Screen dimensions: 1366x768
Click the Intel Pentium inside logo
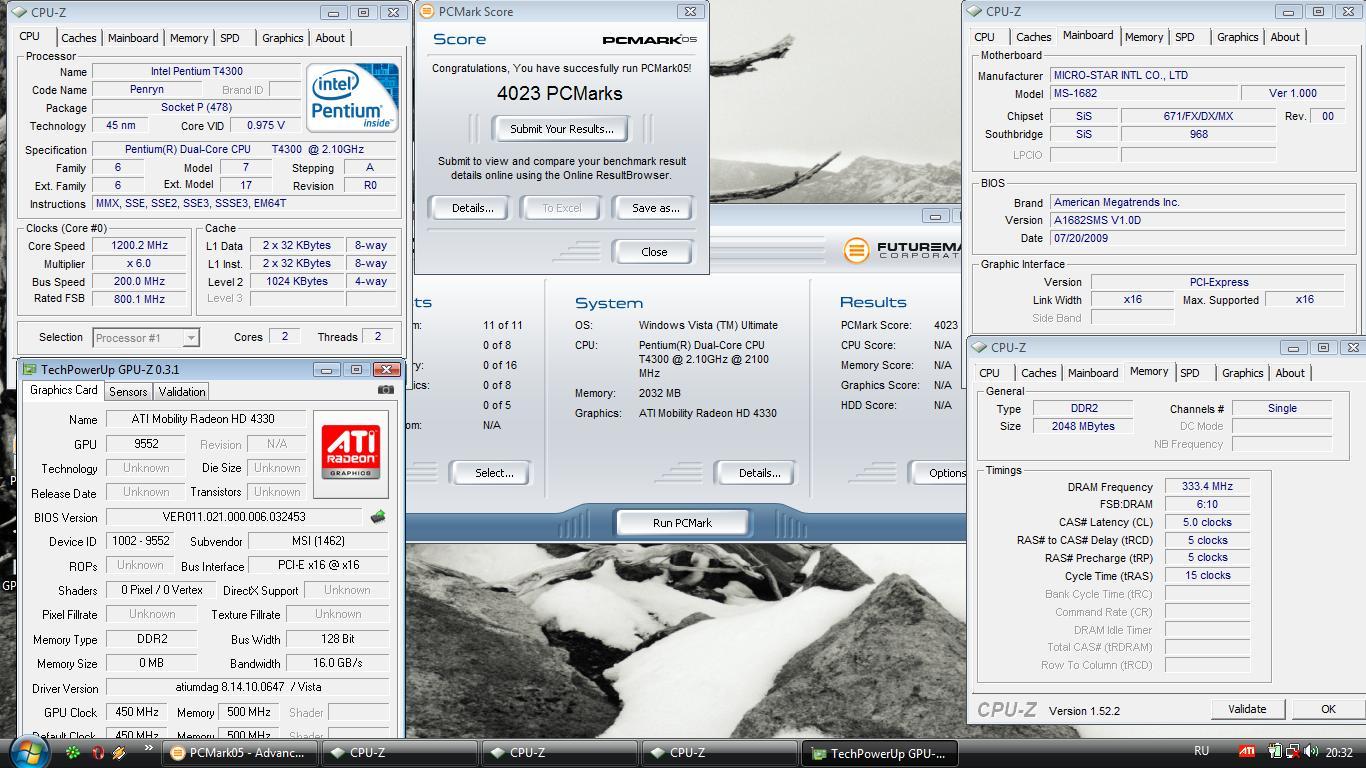tap(352, 97)
